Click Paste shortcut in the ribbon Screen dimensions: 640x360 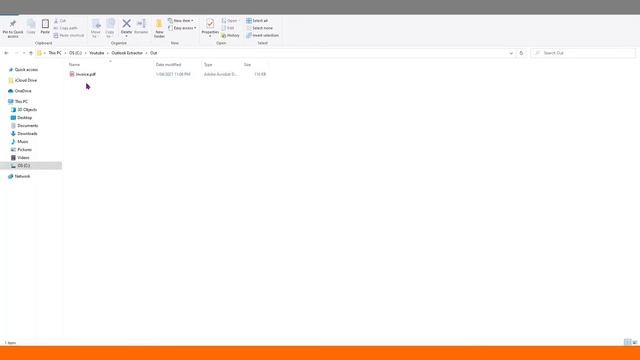[69, 36]
